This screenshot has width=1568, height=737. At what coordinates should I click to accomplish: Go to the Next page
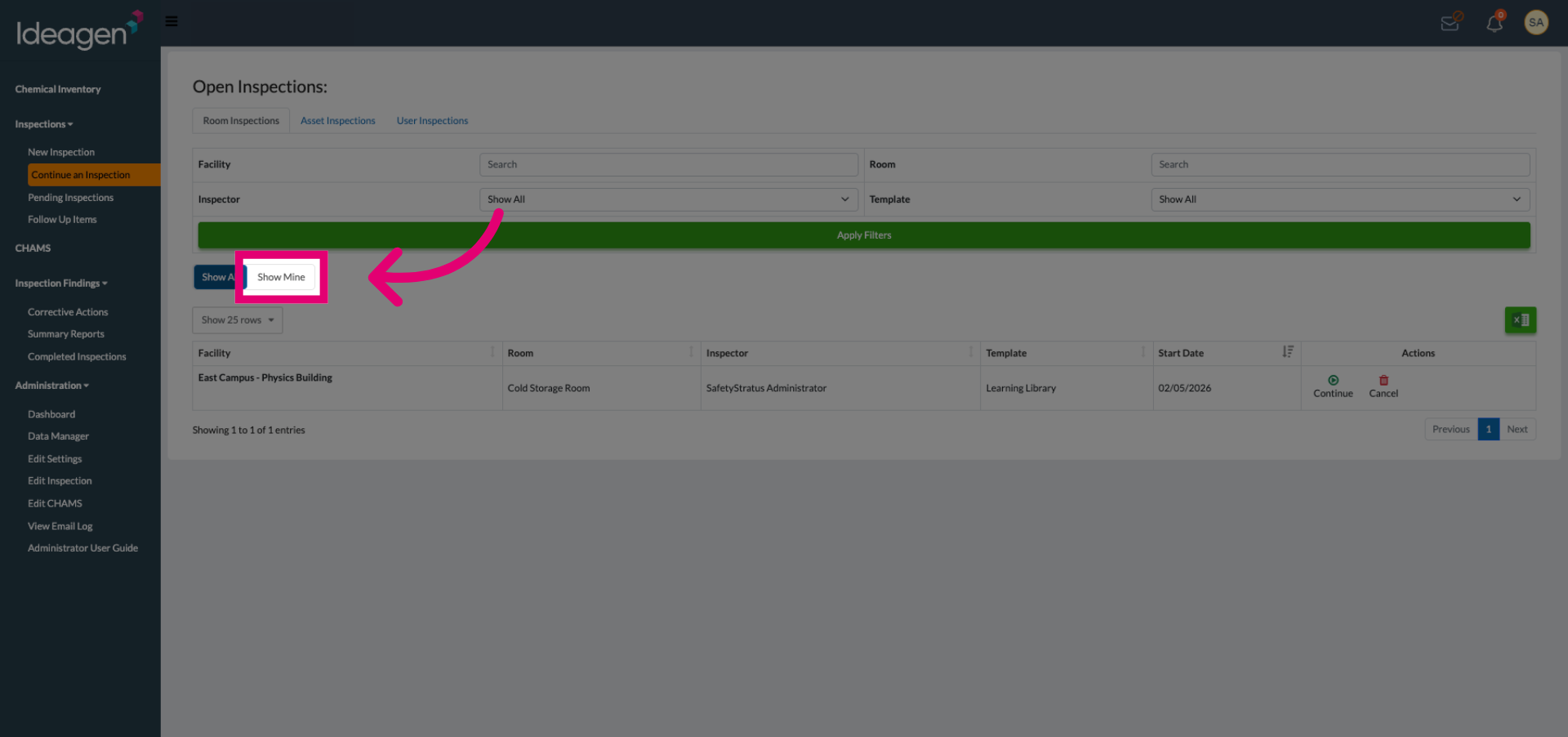click(1517, 429)
